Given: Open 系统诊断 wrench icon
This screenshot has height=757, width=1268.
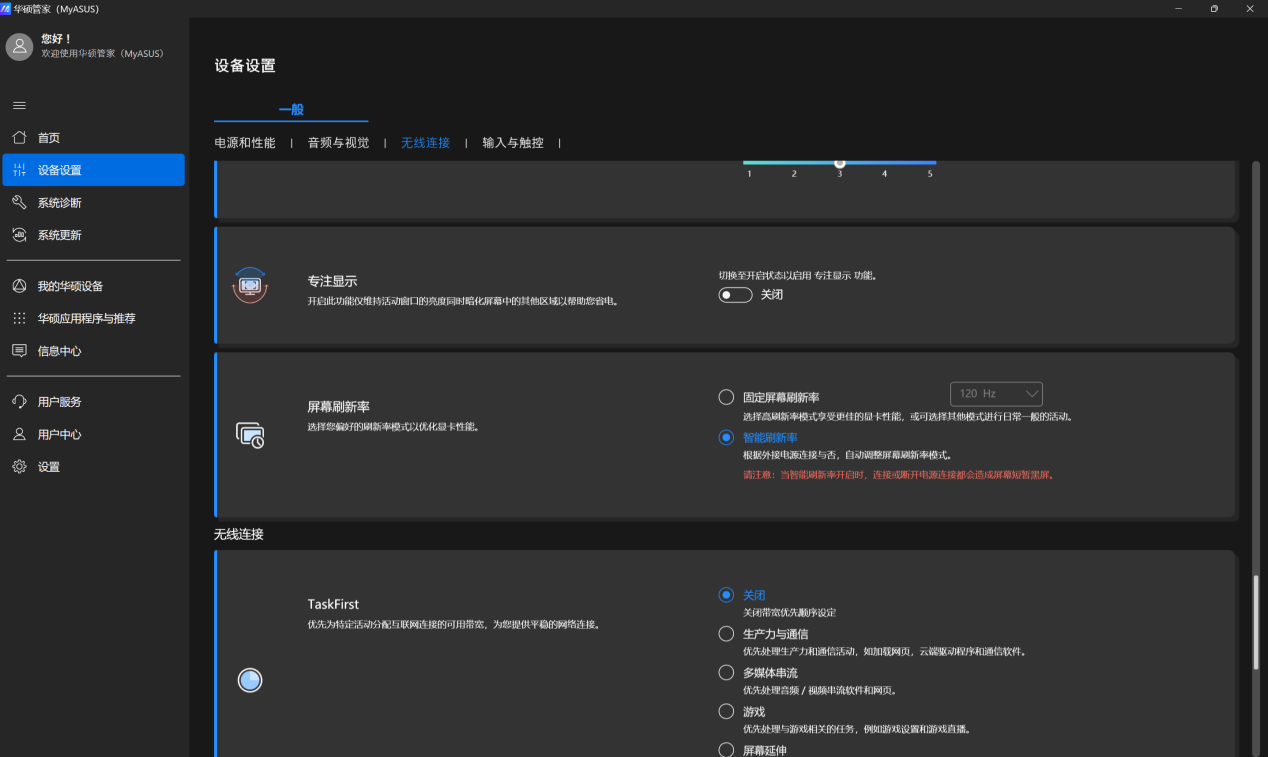Looking at the screenshot, I should coord(19,203).
